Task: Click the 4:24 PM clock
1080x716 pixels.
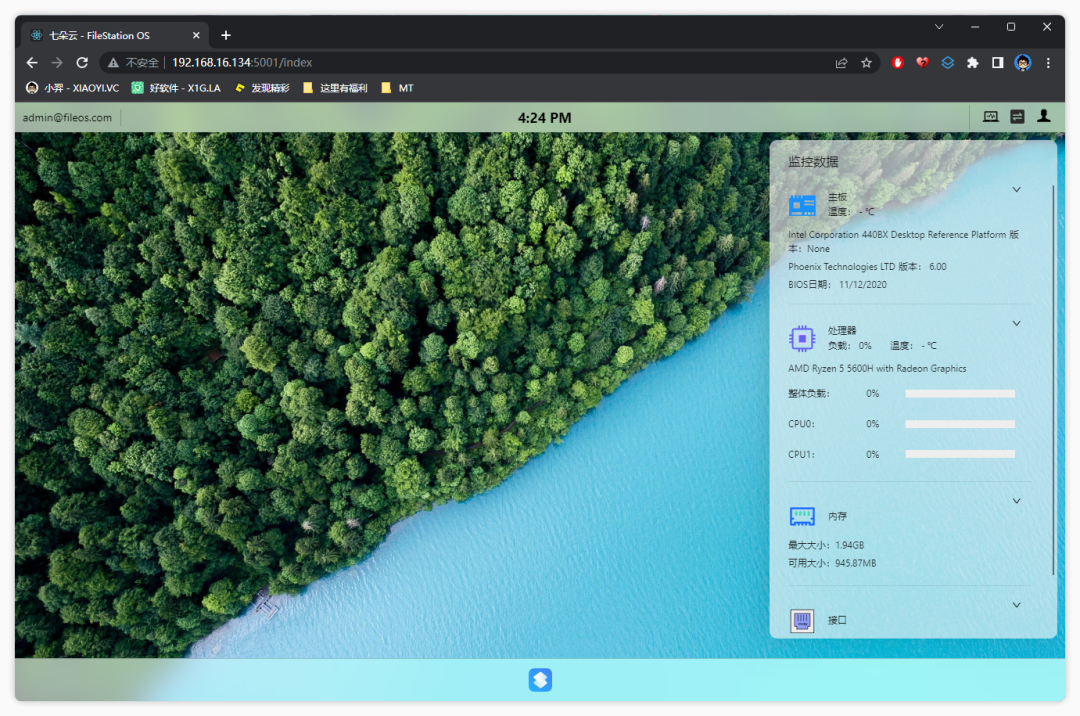Action: pos(544,118)
